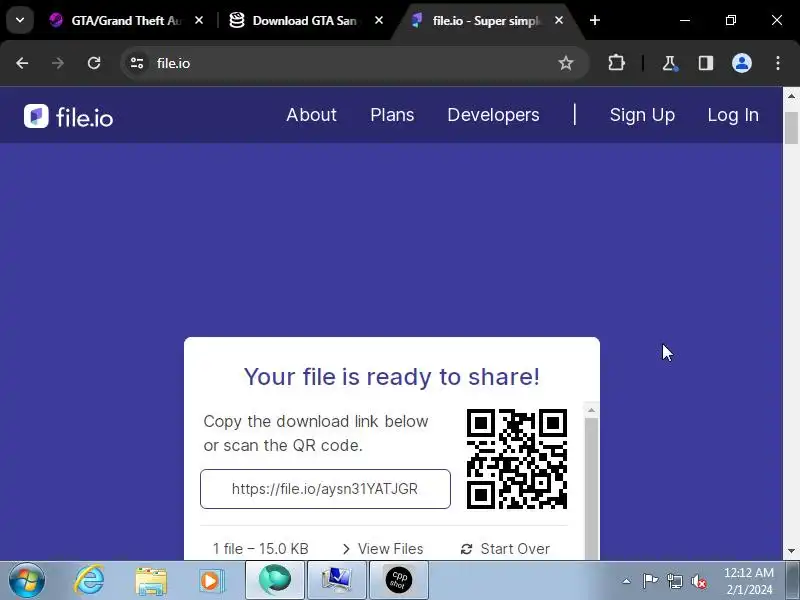Click the Sign Up link
This screenshot has width=800, height=600.
point(642,115)
